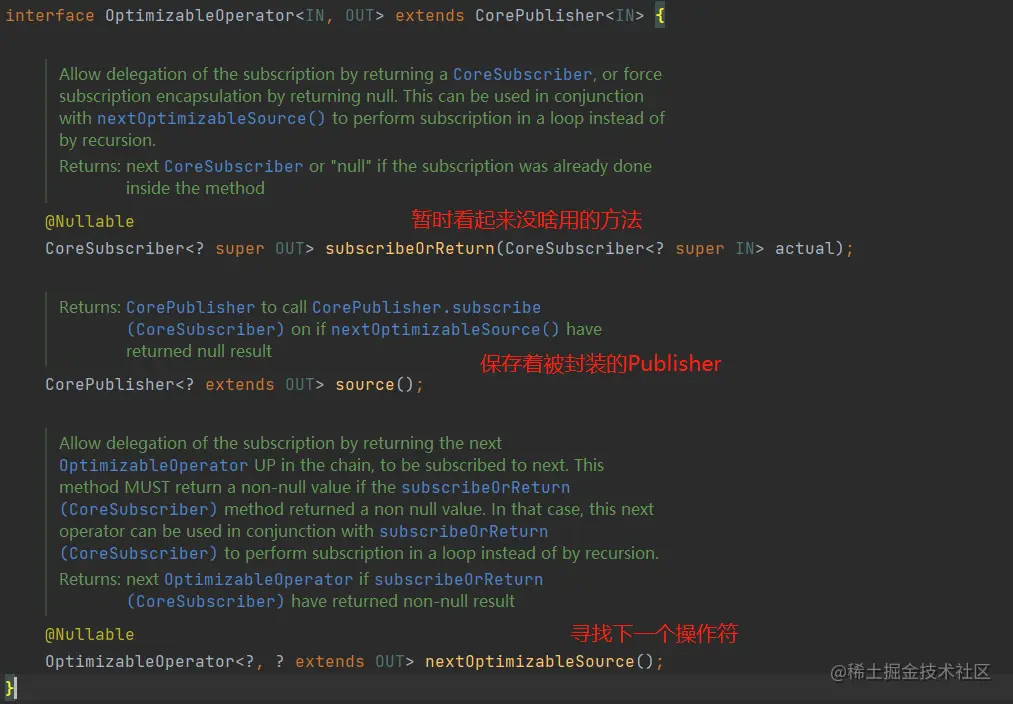
Task: Open CoreSubscriber link in "Returns: next CoreSubscriber or"
Action: click(233, 166)
